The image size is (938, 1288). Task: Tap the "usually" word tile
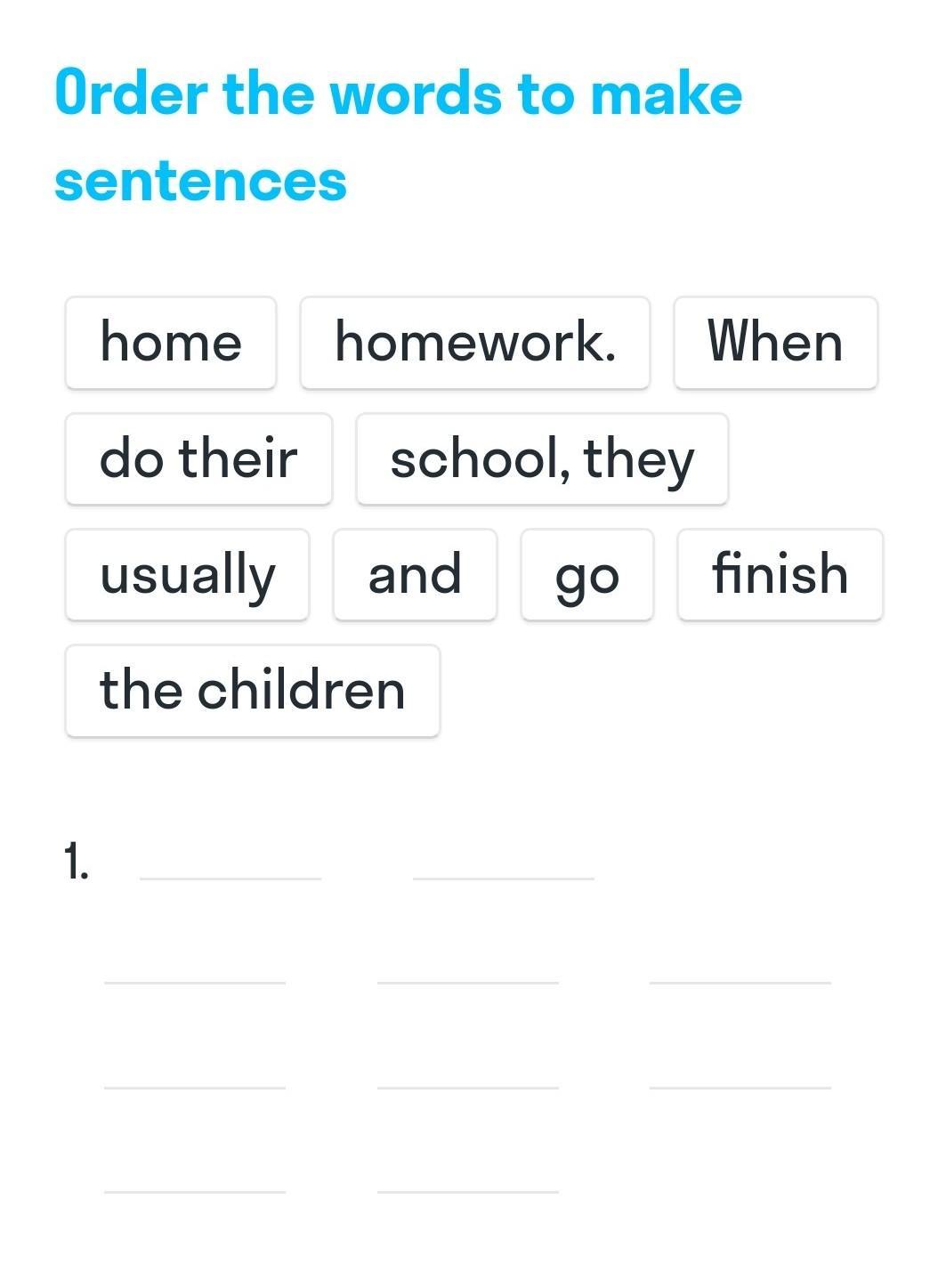(x=187, y=574)
